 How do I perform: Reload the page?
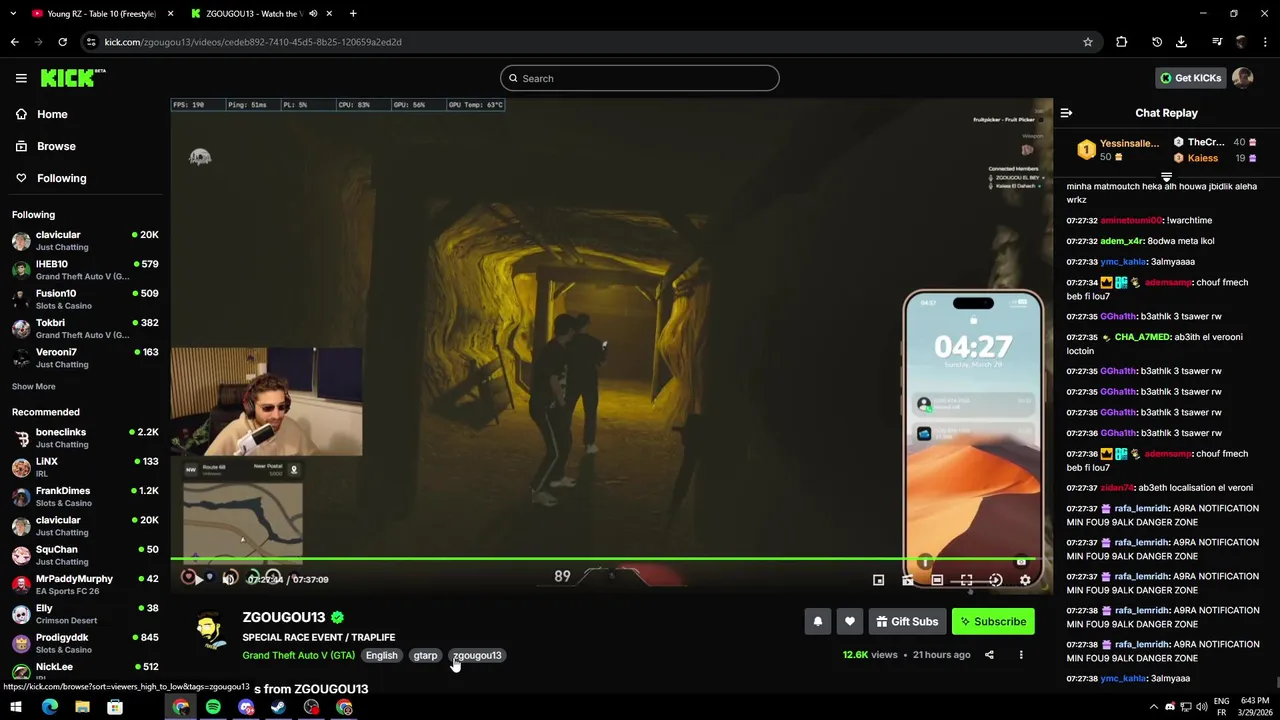tap(62, 42)
